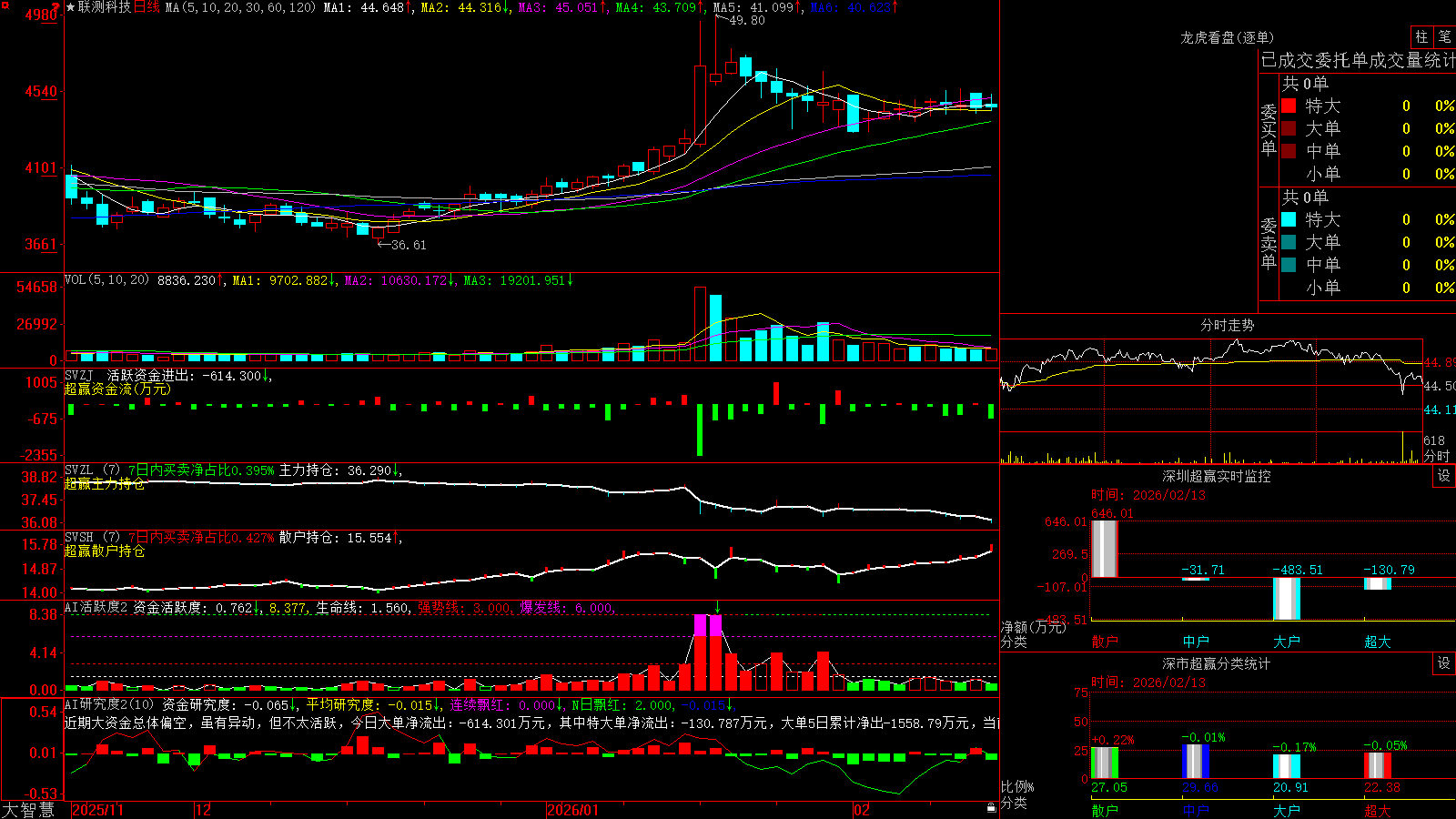
Task: Click the SVZL indicator label
Action: tap(78, 470)
